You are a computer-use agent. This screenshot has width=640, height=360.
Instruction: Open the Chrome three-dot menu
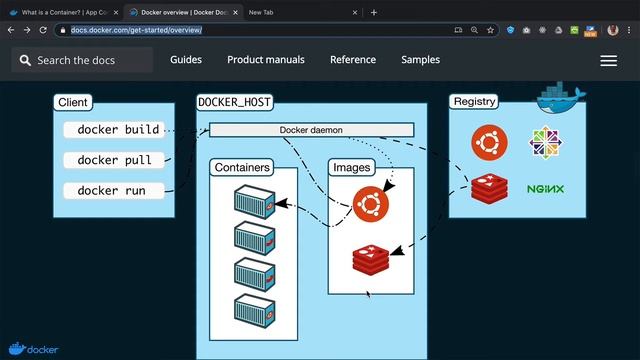(x=629, y=30)
